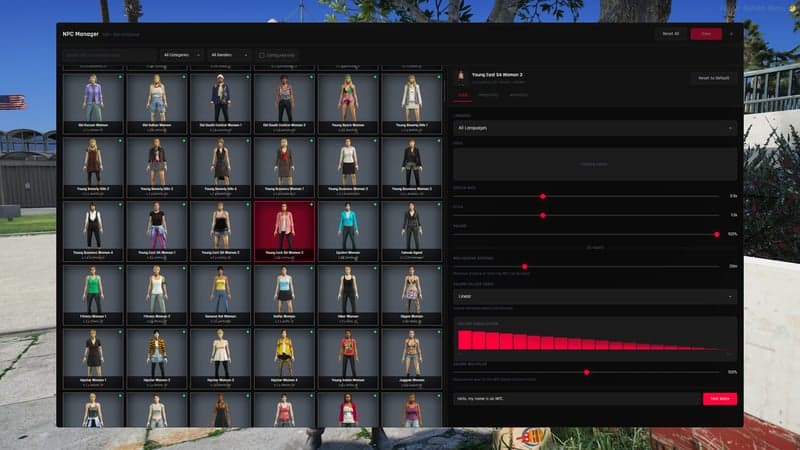Select the Hiker Woman card
Screen dimensions: 800x450
348,295
